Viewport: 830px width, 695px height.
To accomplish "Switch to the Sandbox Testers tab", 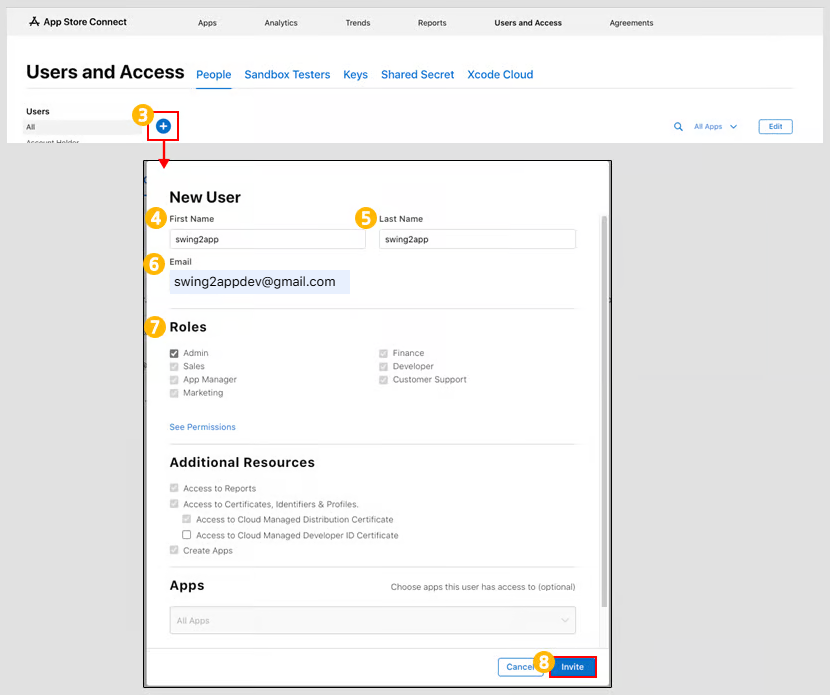I will [287, 75].
